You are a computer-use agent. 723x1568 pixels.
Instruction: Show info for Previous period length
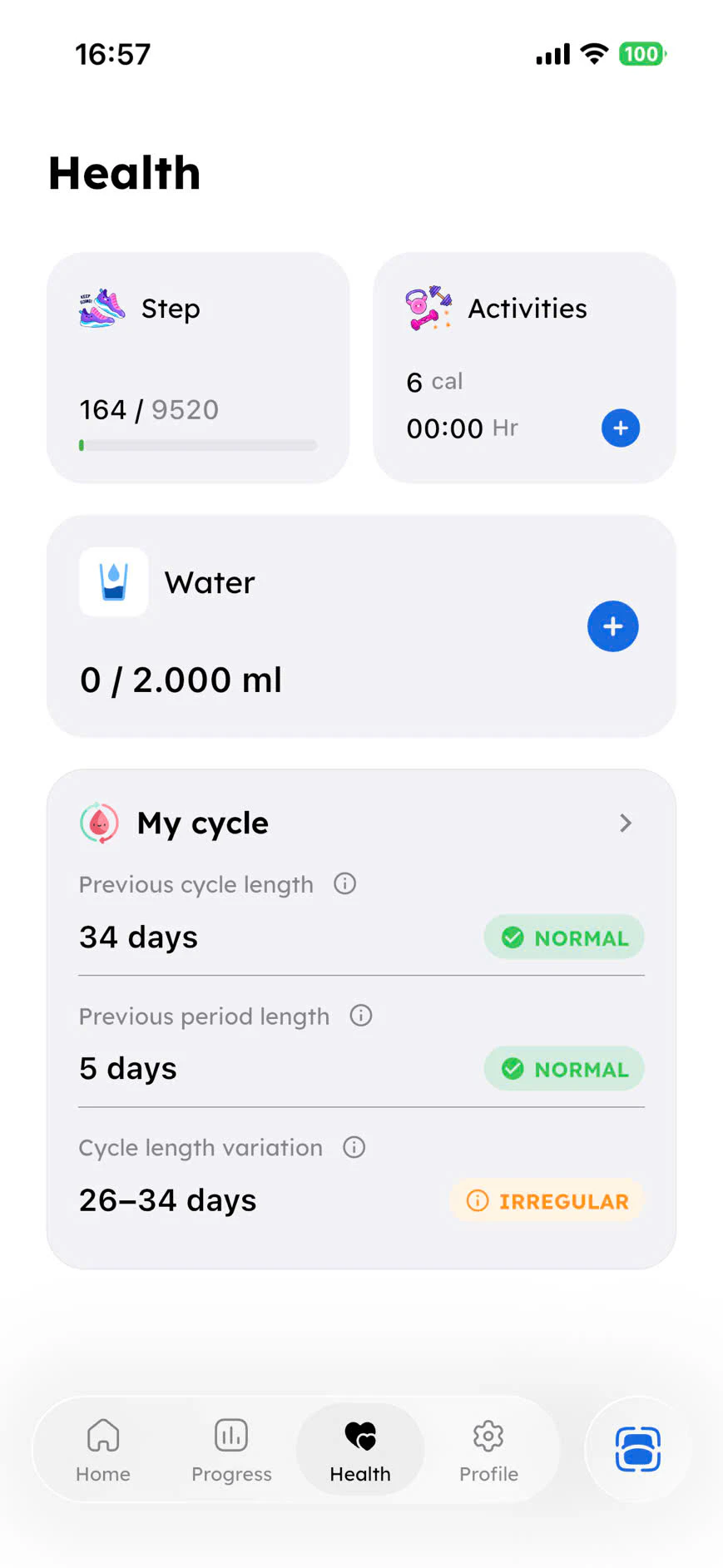[x=360, y=1015]
